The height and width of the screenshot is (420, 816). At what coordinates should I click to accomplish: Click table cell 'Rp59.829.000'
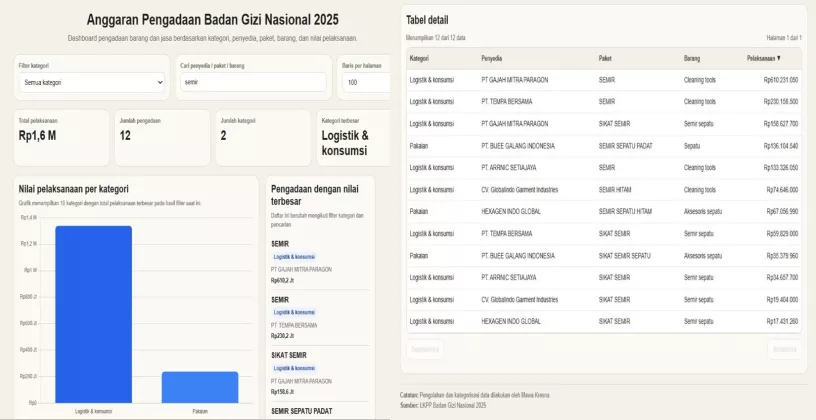pos(782,234)
